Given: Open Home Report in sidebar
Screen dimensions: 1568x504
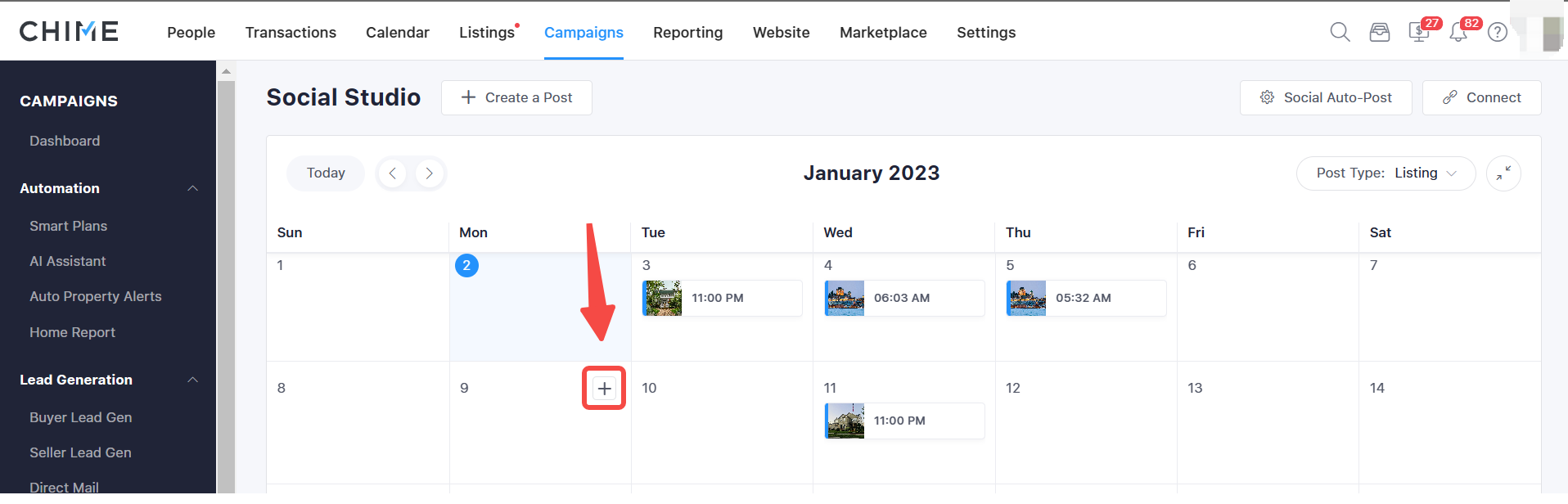Looking at the screenshot, I should point(73,332).
